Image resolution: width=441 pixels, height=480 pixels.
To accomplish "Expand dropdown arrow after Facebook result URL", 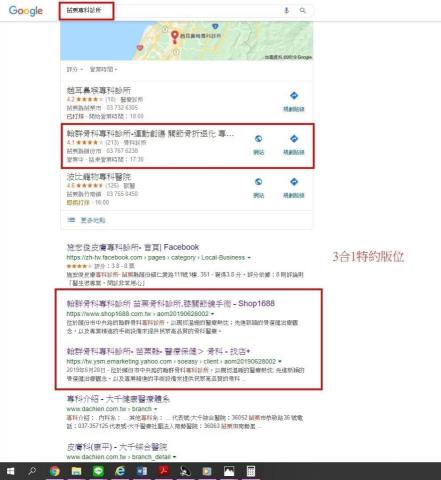I will coord(249,258).
